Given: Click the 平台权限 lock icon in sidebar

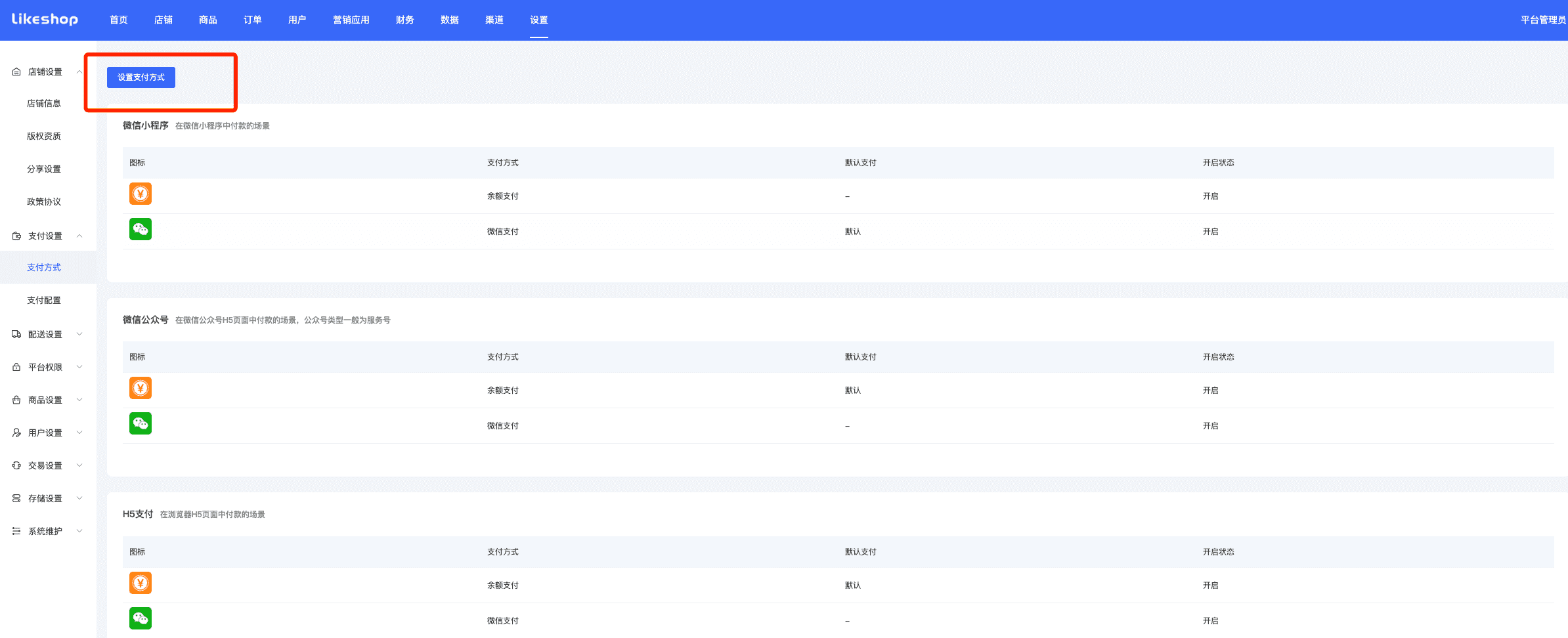Looking at the screenshot, I should pos(16,367).
